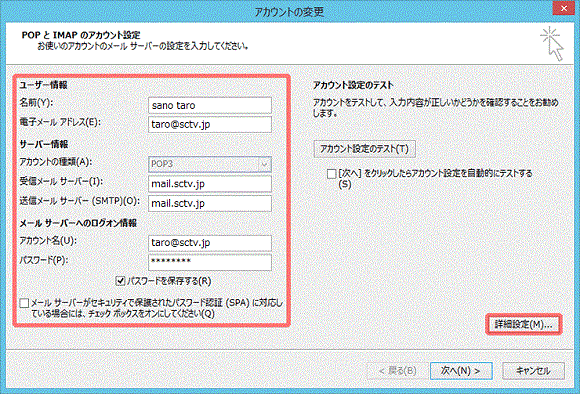This screenshot has width=580, height=394.
Task: Toggle automatic account test on [次へ] checkbox
Action: [x=331, y=174]
